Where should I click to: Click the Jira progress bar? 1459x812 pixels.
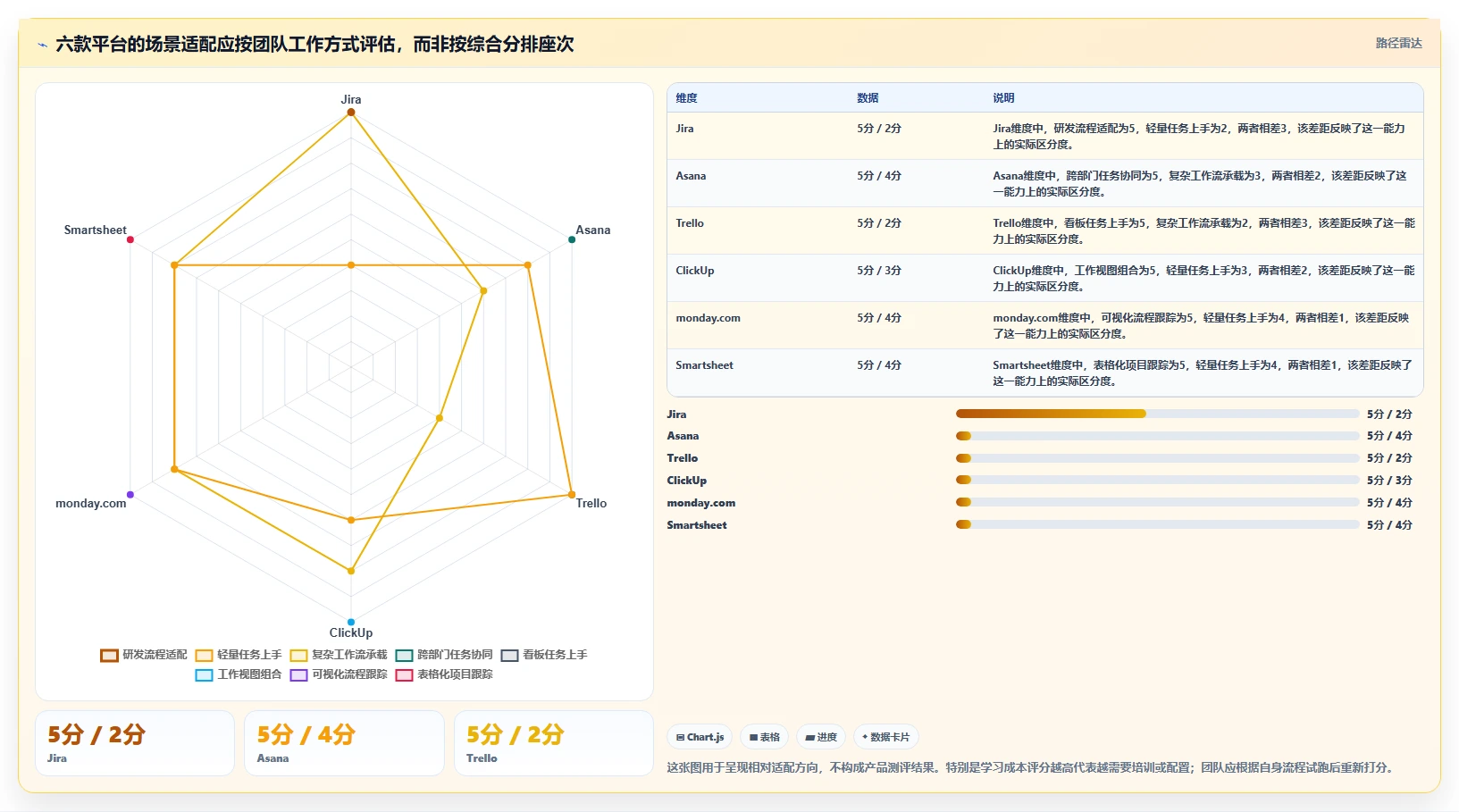1157,414
